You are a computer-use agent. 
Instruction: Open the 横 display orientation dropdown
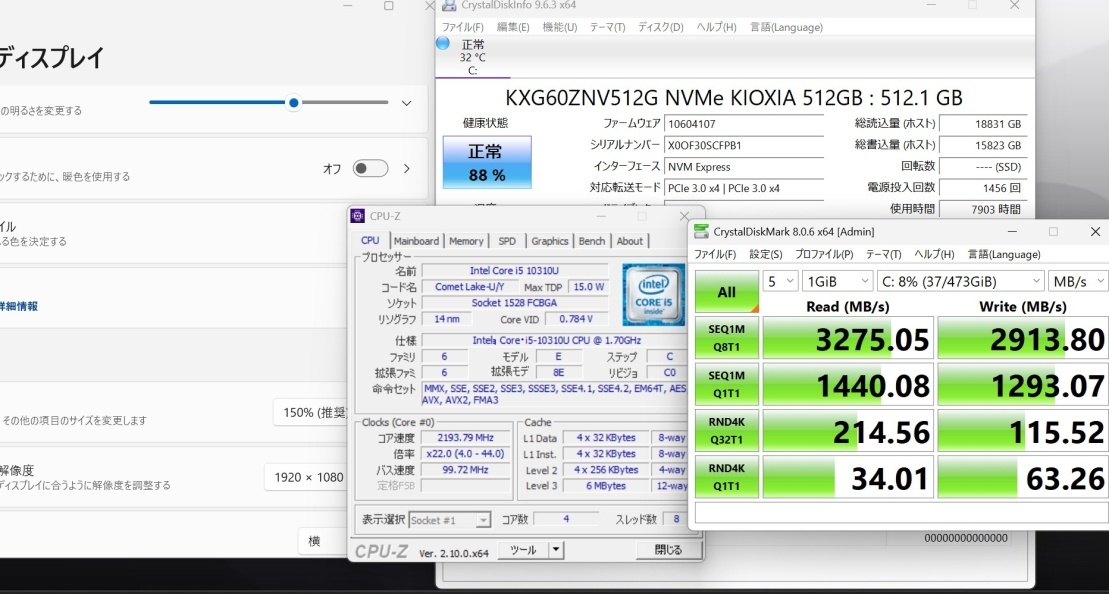pos(324,542)
